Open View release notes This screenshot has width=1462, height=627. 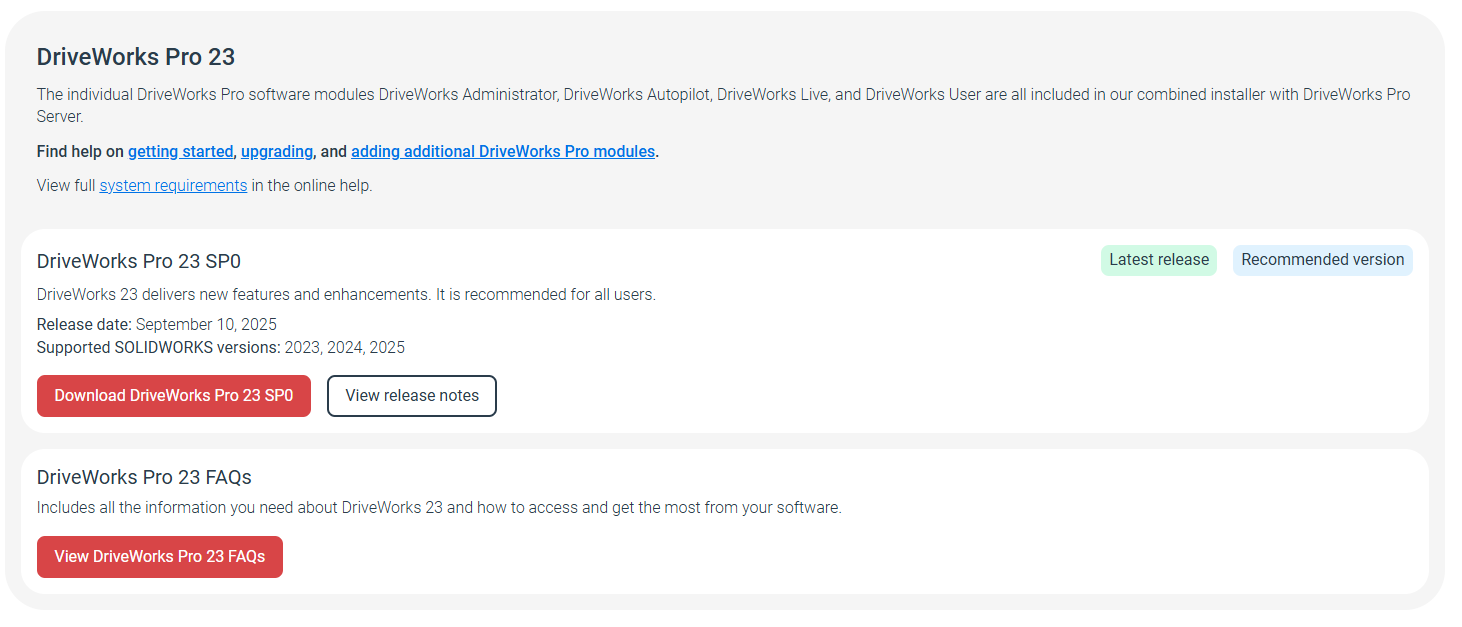coord(411,395)
